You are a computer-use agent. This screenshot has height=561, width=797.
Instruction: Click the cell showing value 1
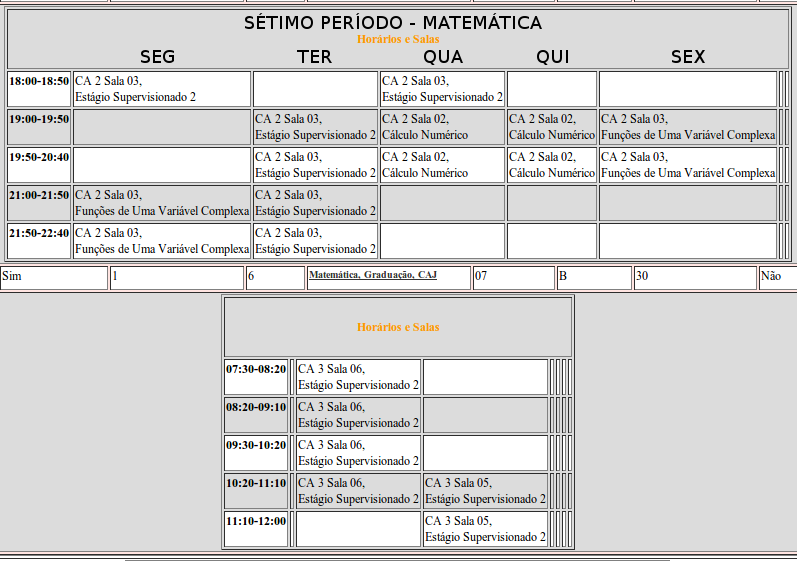coord(177,278)
